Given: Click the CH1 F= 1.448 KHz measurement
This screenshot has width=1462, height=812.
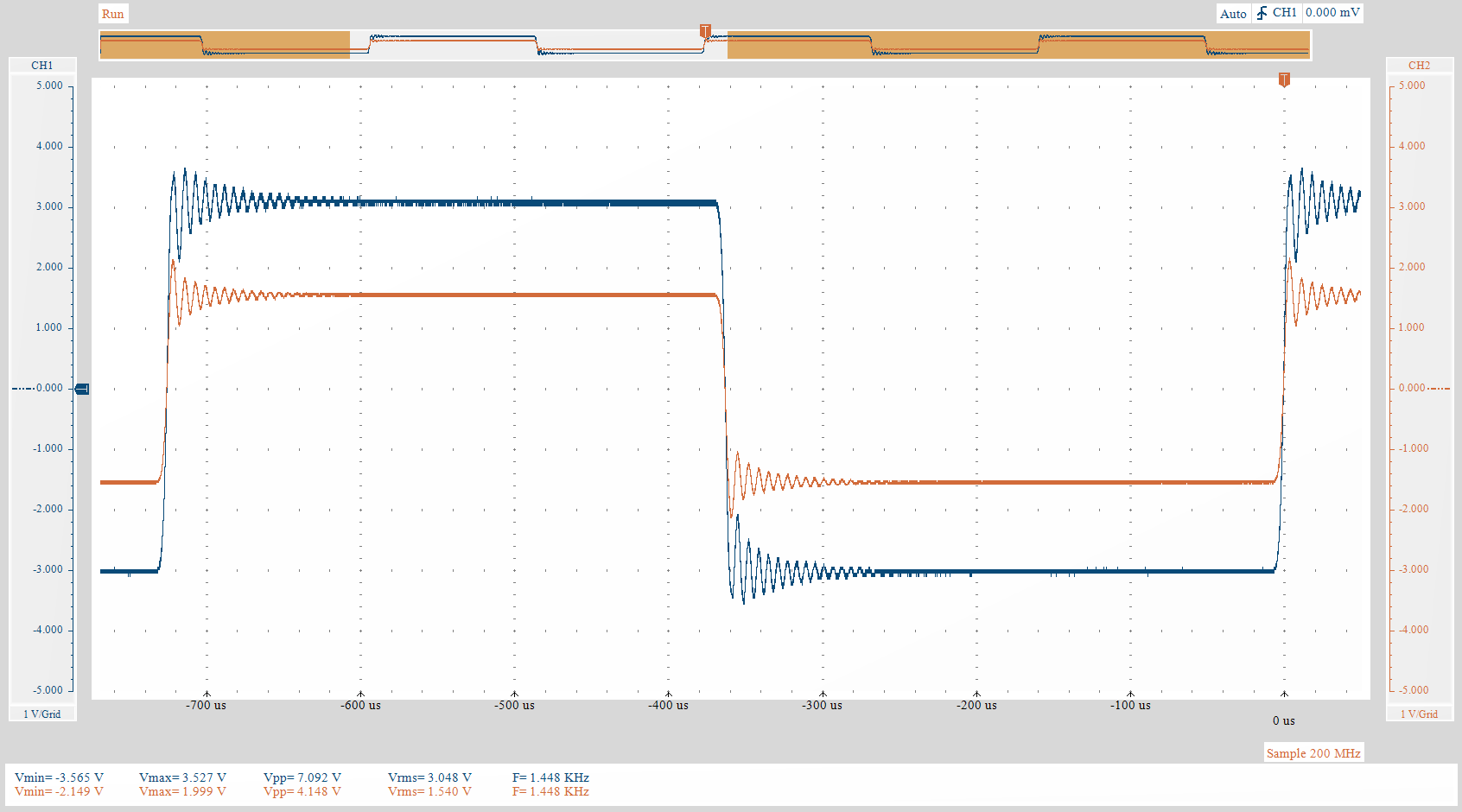Looking at the screenshot, I should (550, 777).
